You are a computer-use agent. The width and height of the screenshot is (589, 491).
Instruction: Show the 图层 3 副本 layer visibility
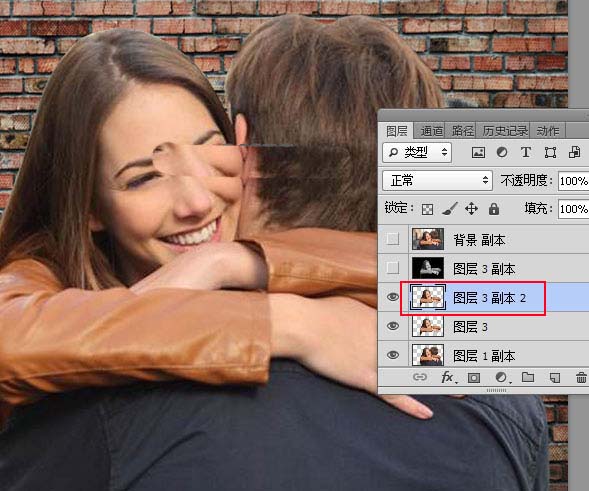coord(393,268)
